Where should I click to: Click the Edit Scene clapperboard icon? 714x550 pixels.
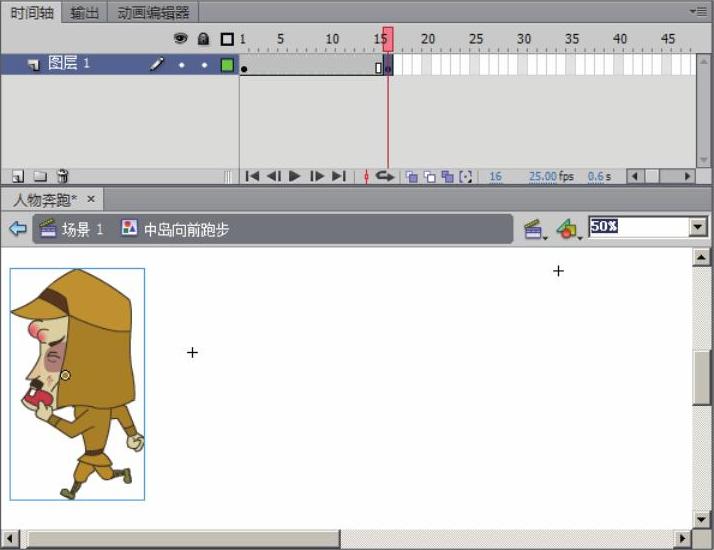tap(535, 229)
